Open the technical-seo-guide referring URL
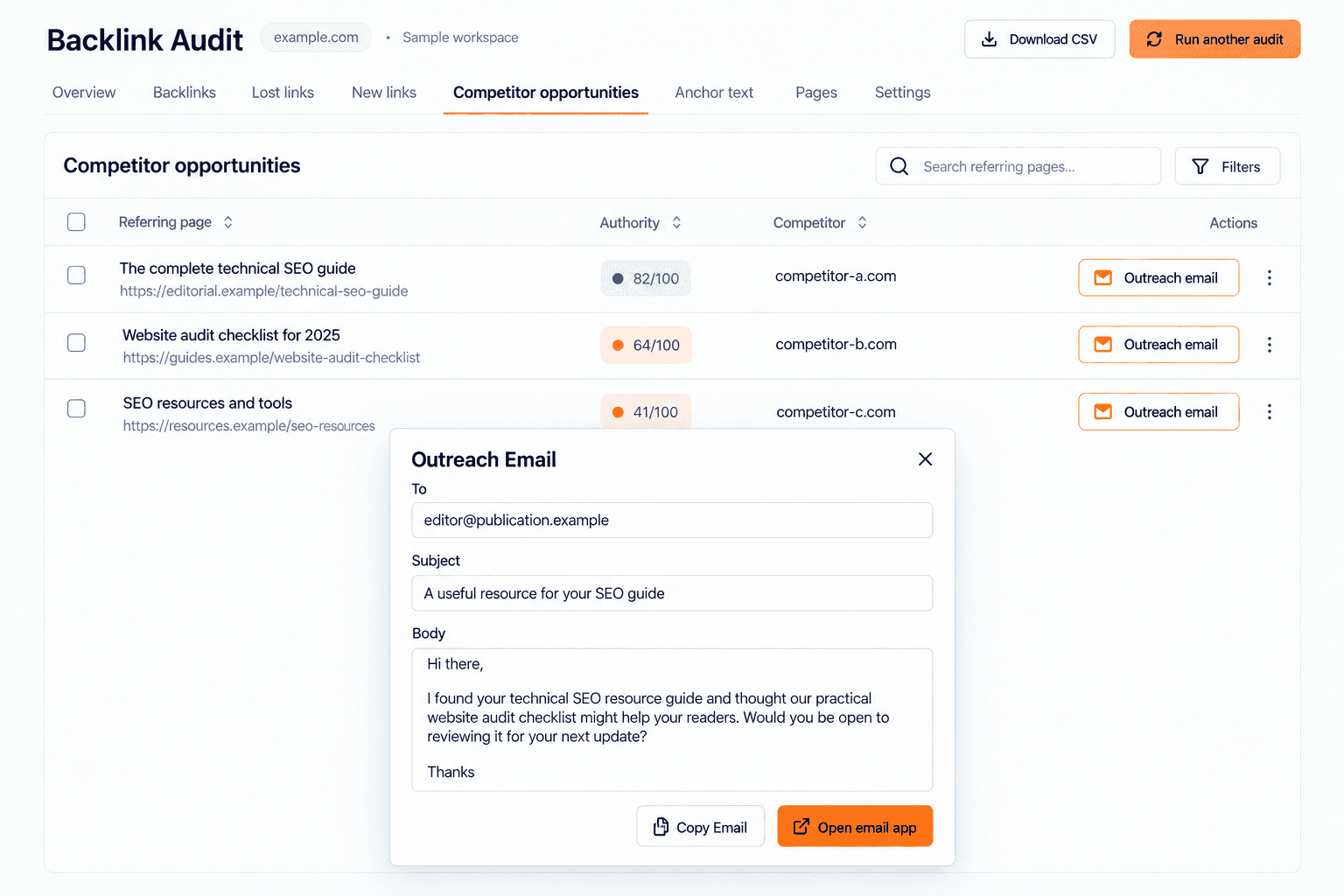 point(264,291)
